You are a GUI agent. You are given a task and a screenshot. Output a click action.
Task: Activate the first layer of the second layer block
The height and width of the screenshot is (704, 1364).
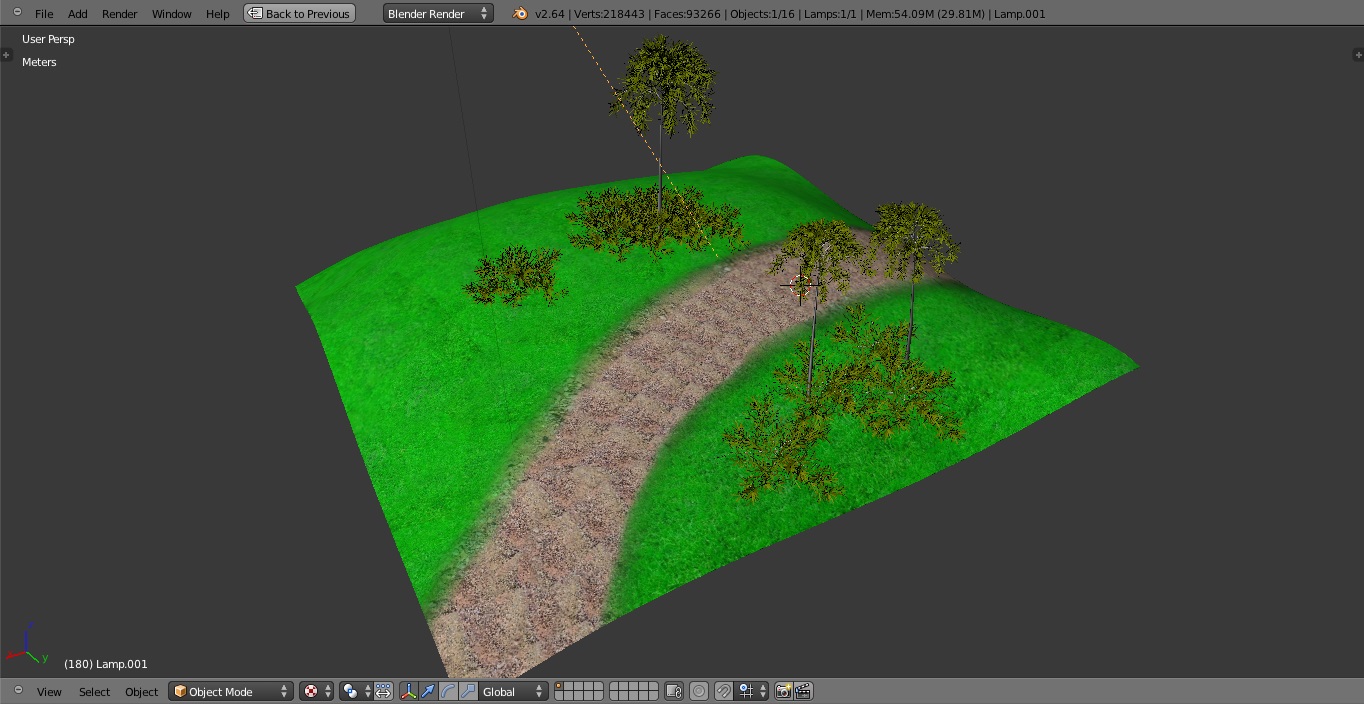(614, 686)
